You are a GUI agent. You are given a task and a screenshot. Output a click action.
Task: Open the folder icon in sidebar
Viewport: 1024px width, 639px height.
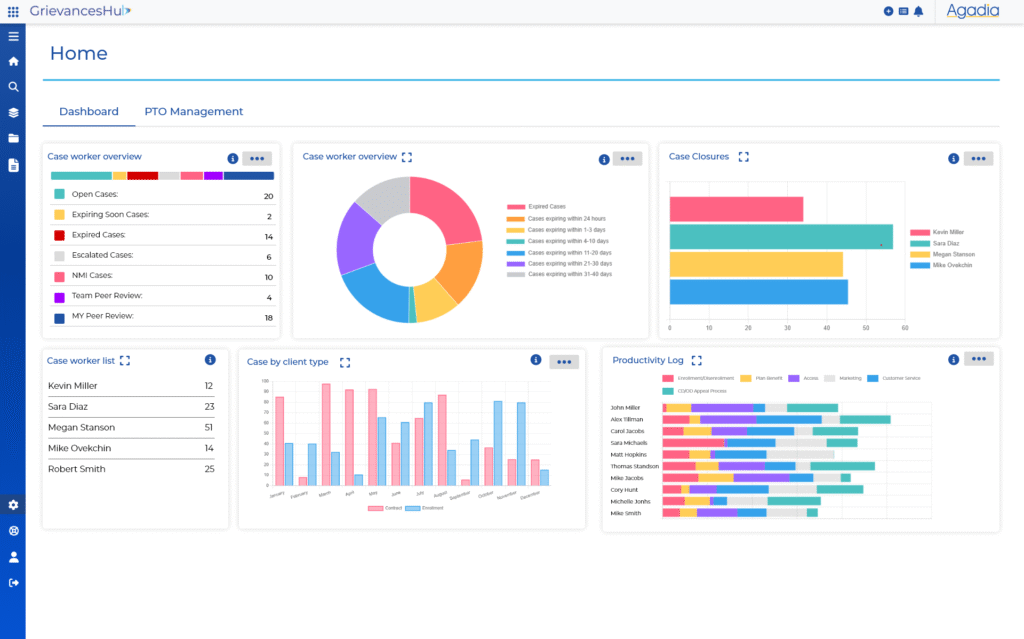point(13,139)
